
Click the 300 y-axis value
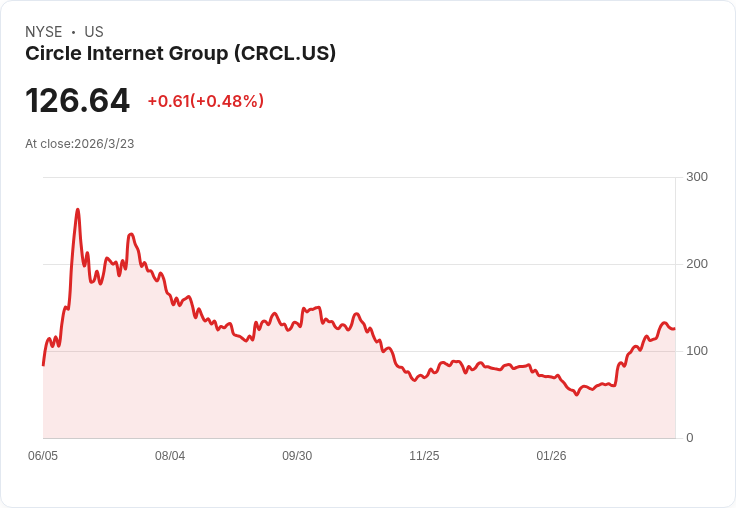tap(697, 177)
